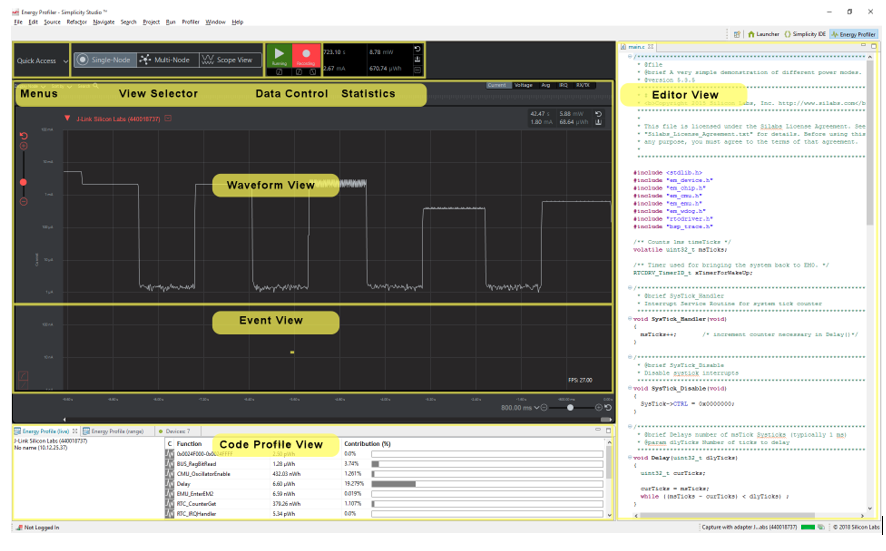Click the Not Logged In status icon

pos(19,527)
